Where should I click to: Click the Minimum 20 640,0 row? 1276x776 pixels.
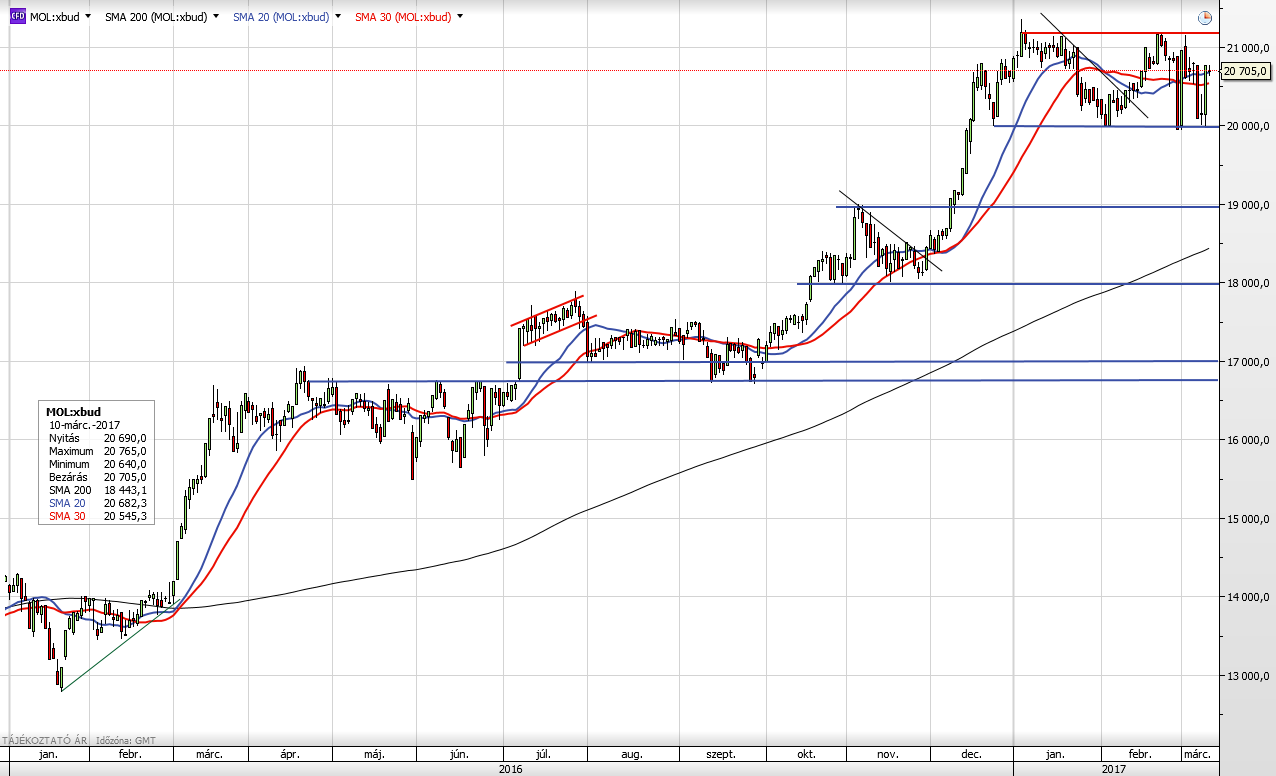97,464
